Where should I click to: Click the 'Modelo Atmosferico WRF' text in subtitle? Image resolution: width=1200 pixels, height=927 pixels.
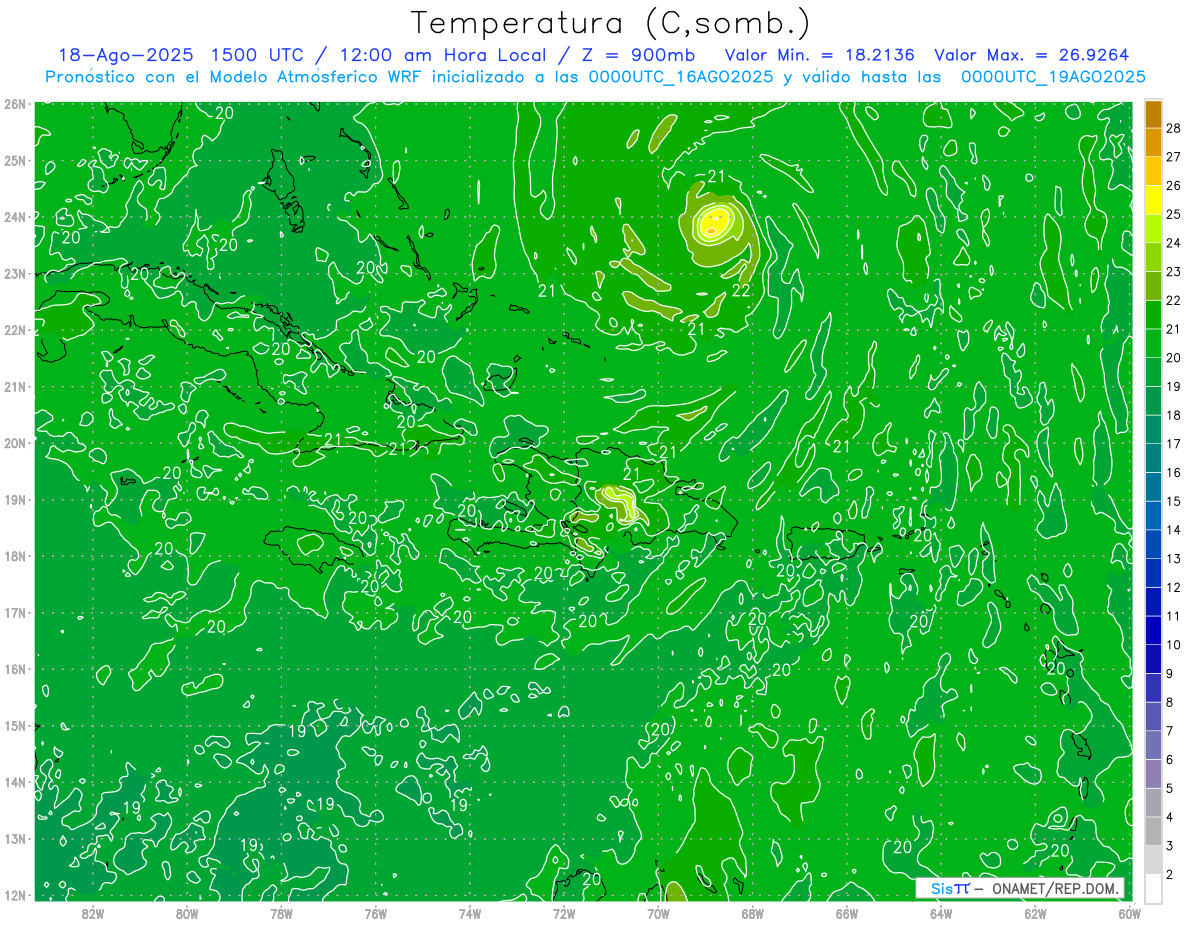(316, 77)
